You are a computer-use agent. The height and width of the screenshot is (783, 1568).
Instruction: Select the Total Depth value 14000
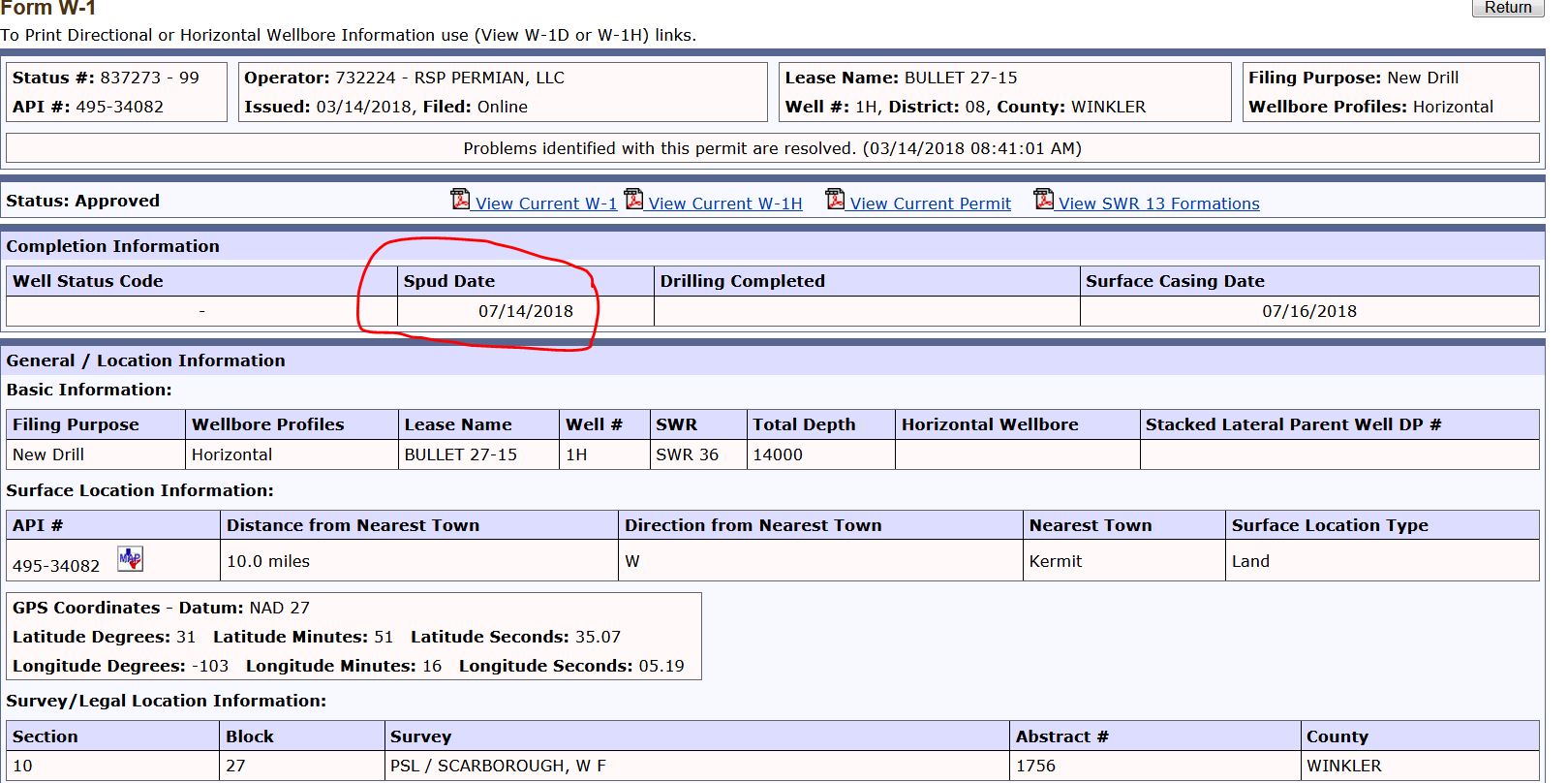(x=778, y=454)
